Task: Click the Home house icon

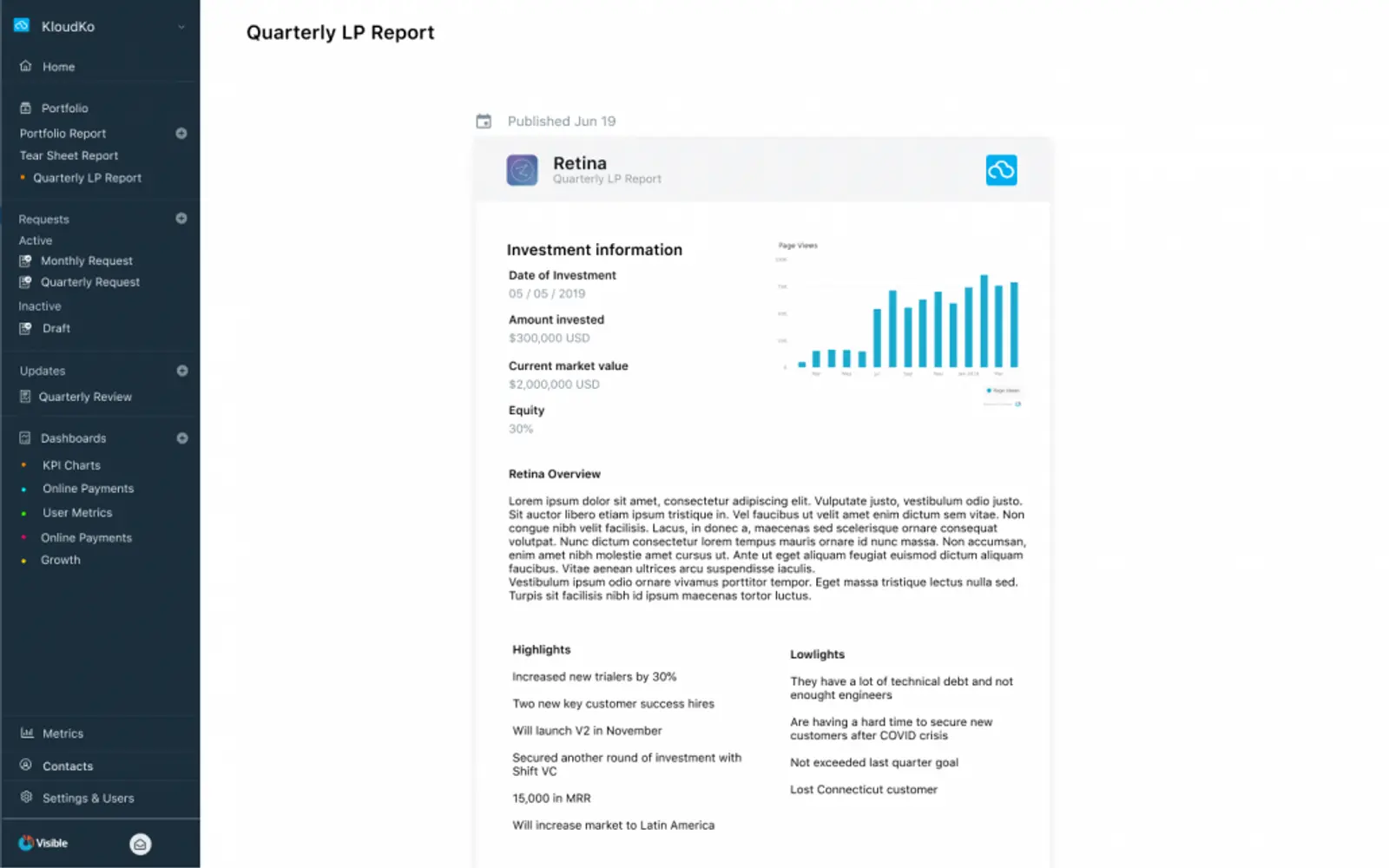Action: [26, 66]
